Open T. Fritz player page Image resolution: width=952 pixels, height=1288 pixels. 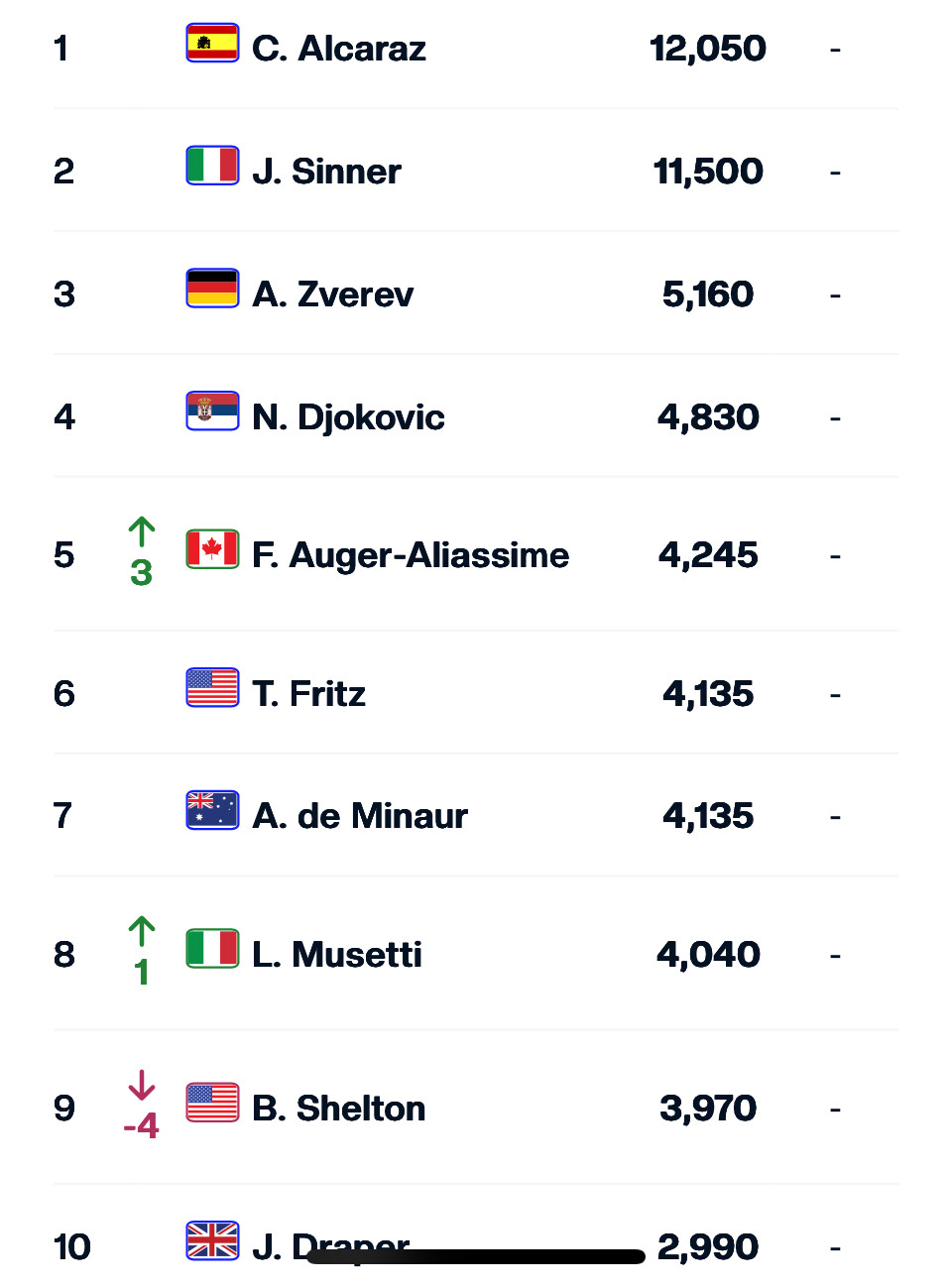(x=308, y=694)
